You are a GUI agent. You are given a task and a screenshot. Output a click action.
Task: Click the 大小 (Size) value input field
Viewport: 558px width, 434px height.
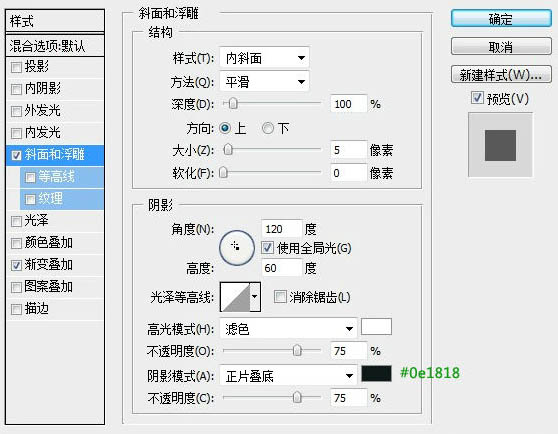pos(348,150)
